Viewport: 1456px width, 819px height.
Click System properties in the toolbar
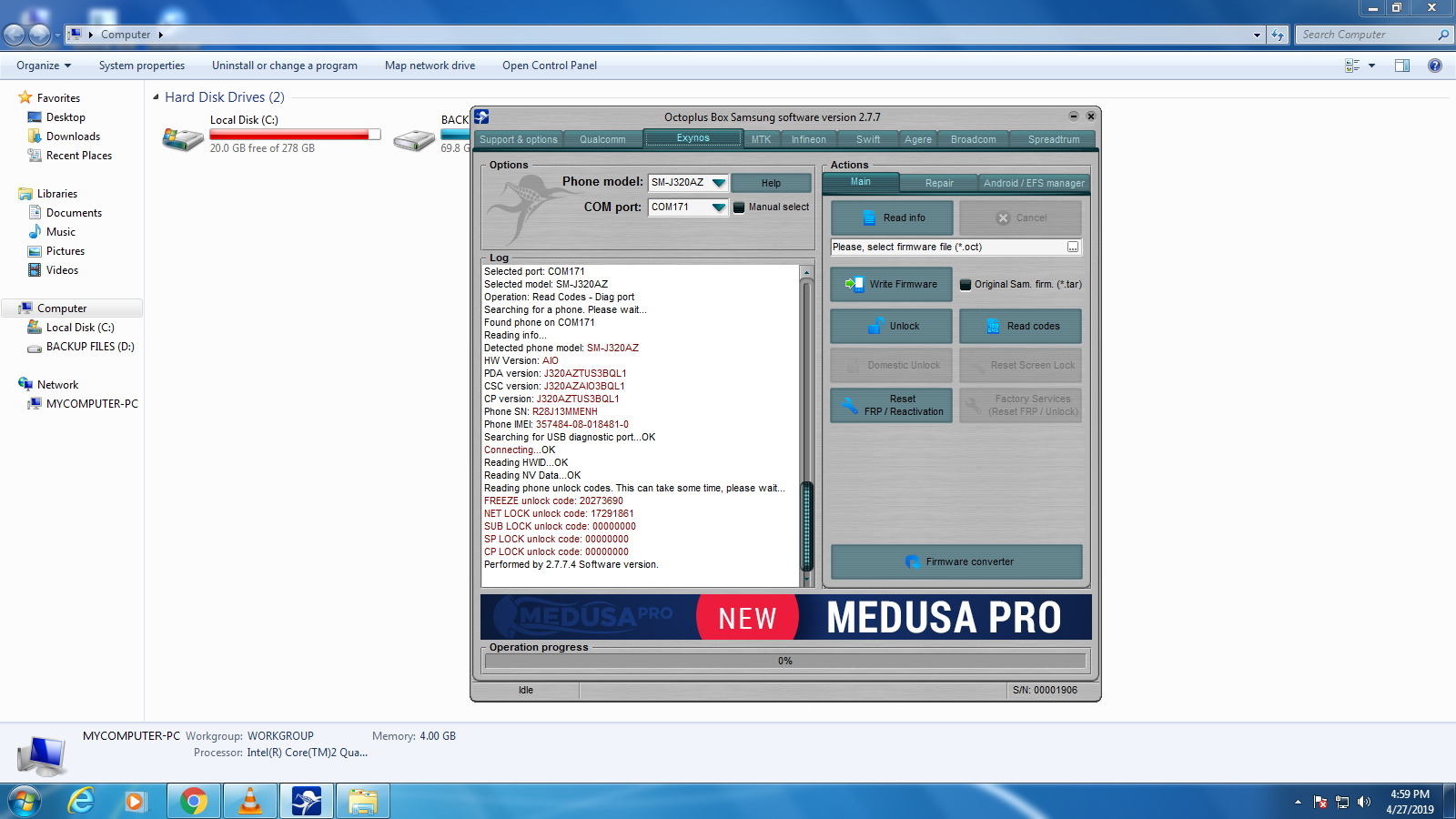[142, 66]
